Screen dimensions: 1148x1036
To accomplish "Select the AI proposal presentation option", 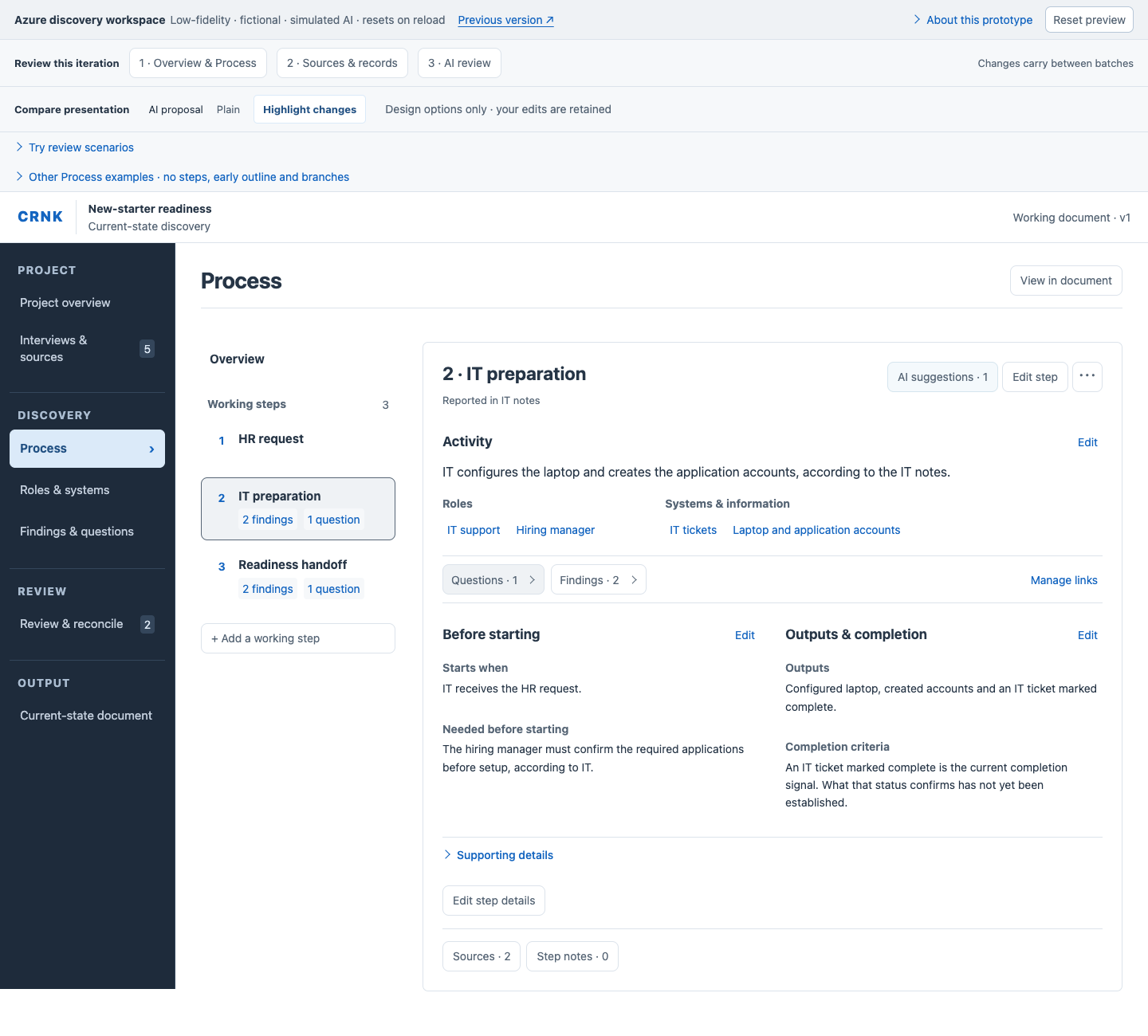I will coord(175,109).
